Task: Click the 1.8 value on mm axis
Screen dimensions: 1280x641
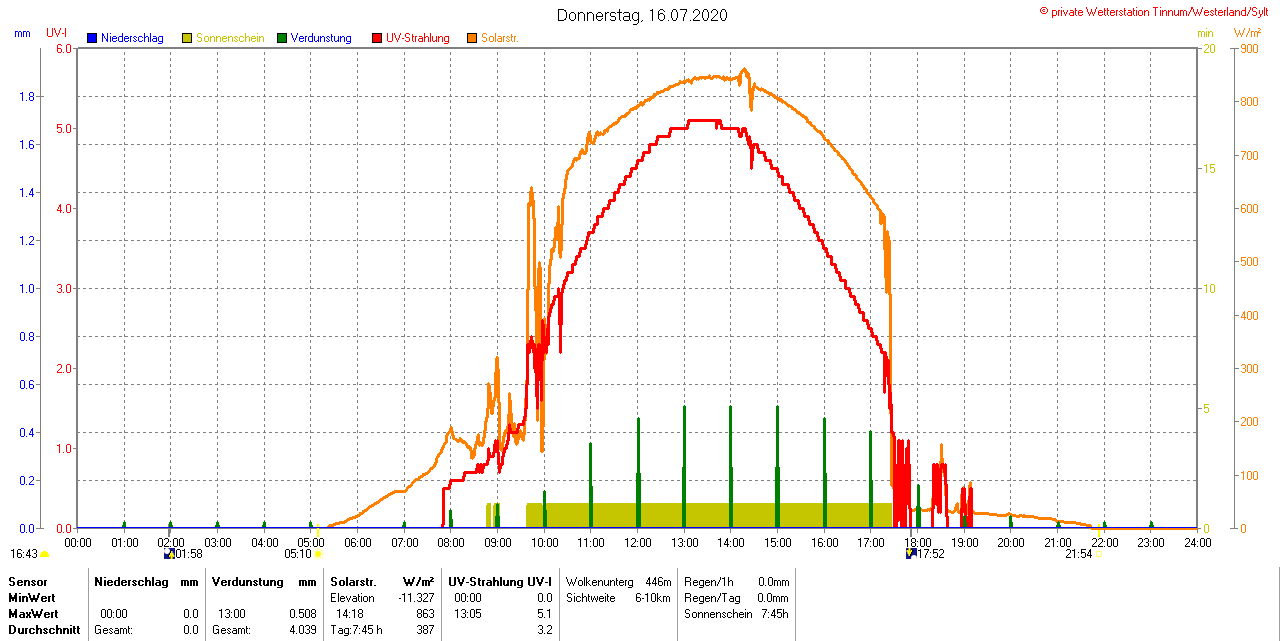Action: (x=27, y=97)
